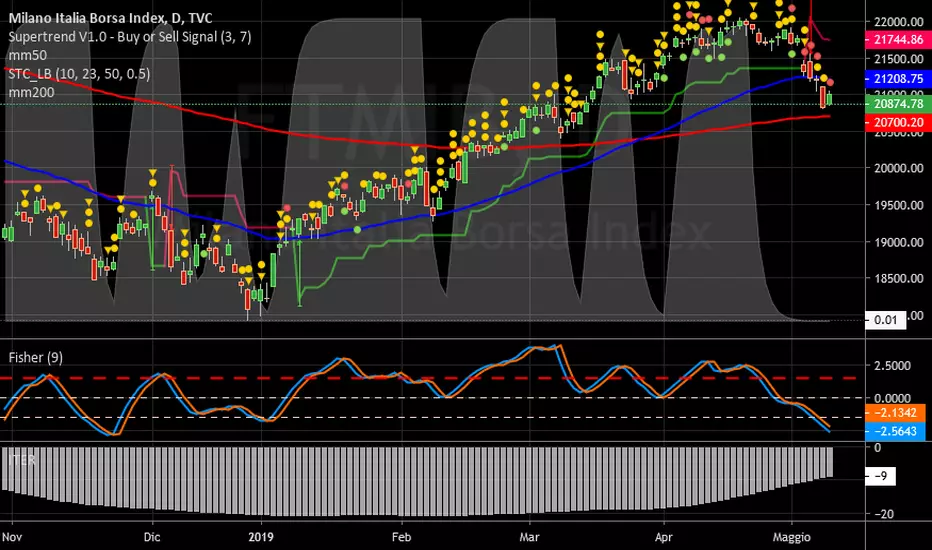Click the 22000.00 price axis label
Image resolution: width=932 pixels, height=550 pixels.
click(899, 22)
